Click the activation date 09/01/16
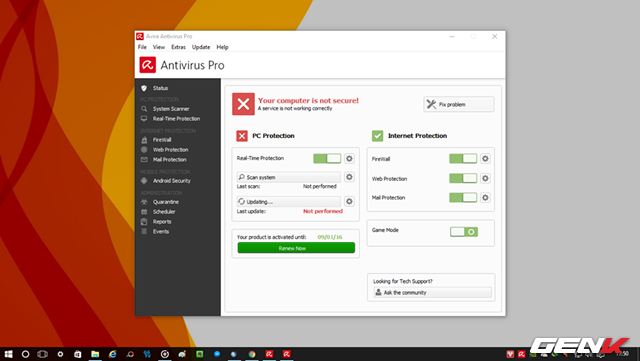This screenshot has width=640, height=361. point(330,237)
